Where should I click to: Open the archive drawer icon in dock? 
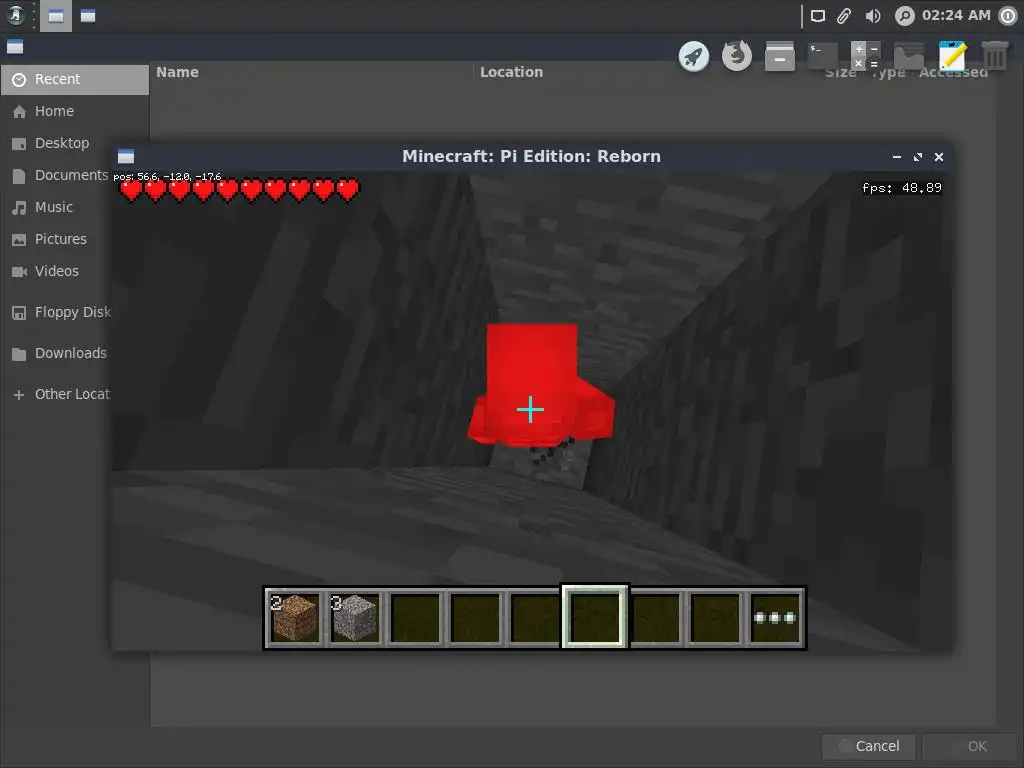tap(780, 56)
